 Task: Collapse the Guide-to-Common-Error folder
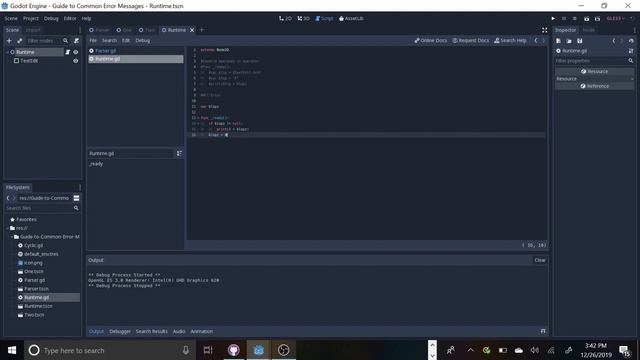pyautogui.click(x=12, y=237)
